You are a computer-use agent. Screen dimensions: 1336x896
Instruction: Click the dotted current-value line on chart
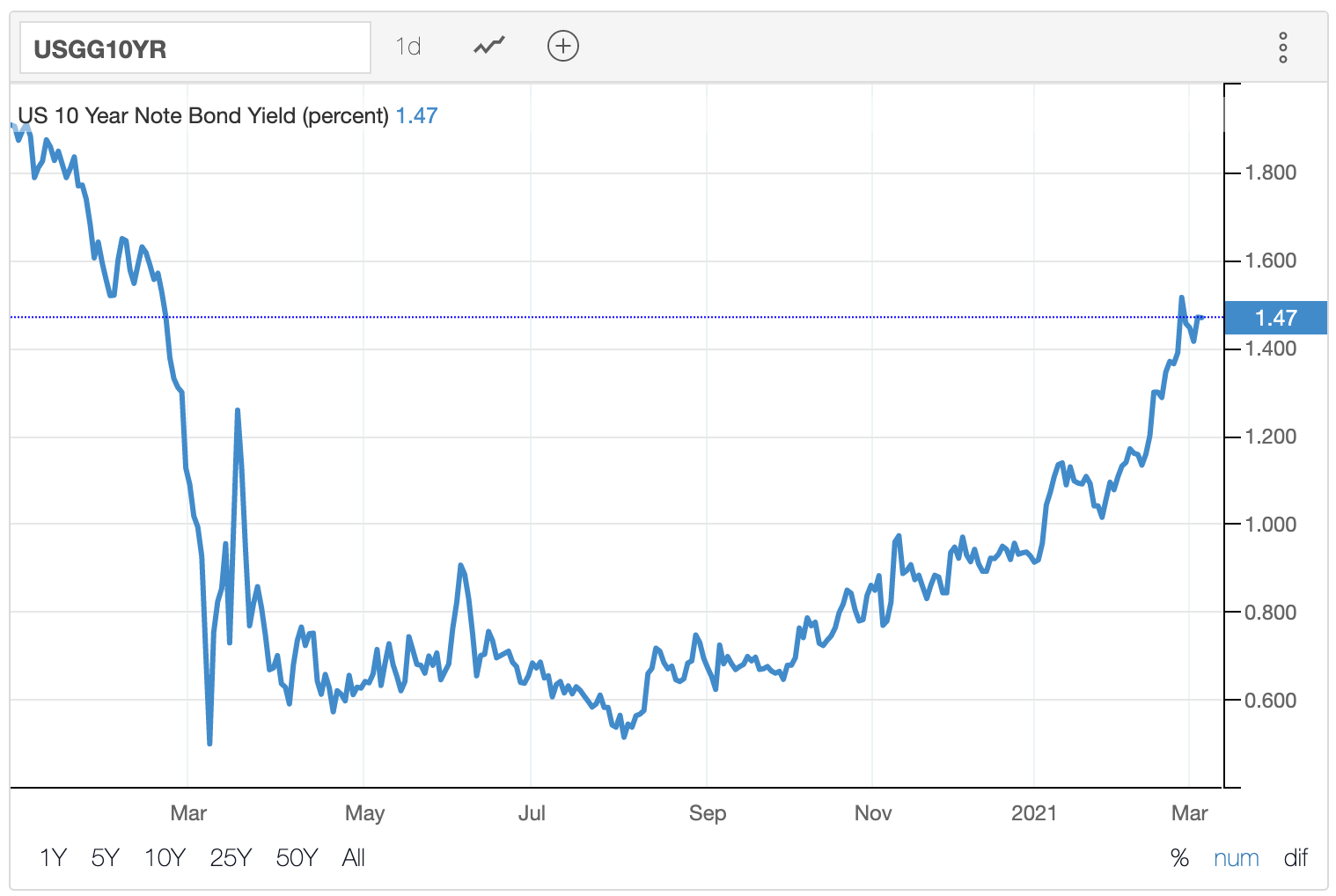616,318
